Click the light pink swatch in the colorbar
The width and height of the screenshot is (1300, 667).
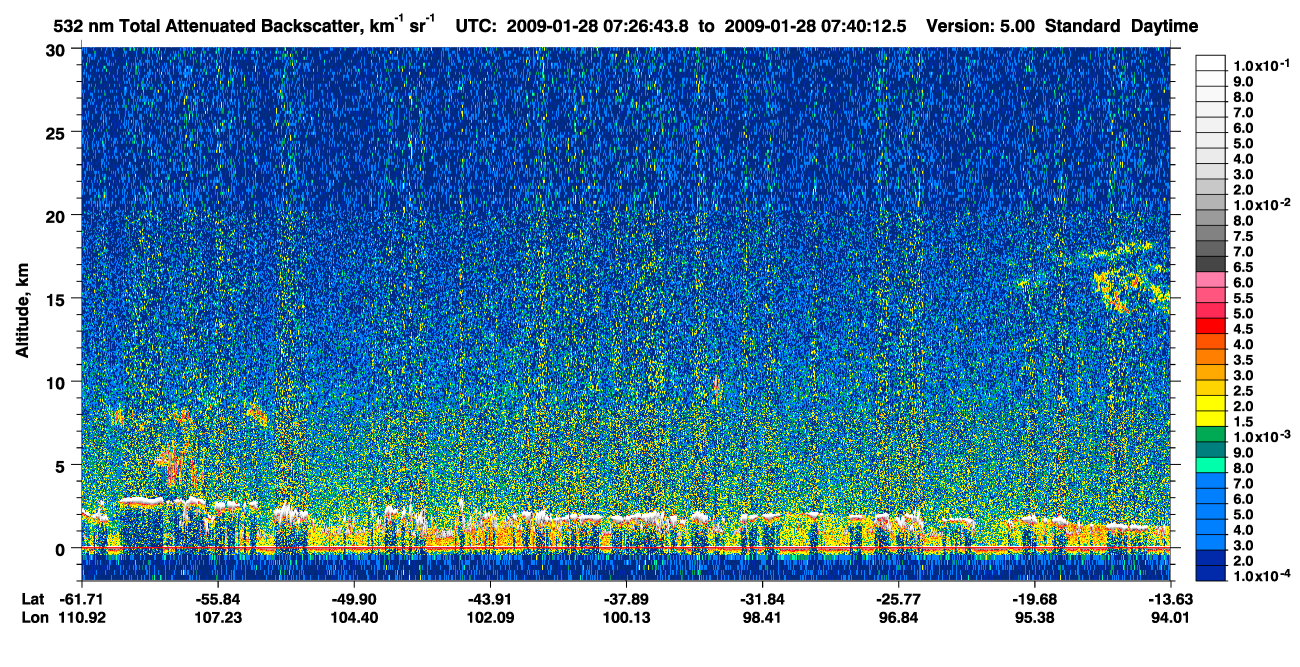(1211, 278)
